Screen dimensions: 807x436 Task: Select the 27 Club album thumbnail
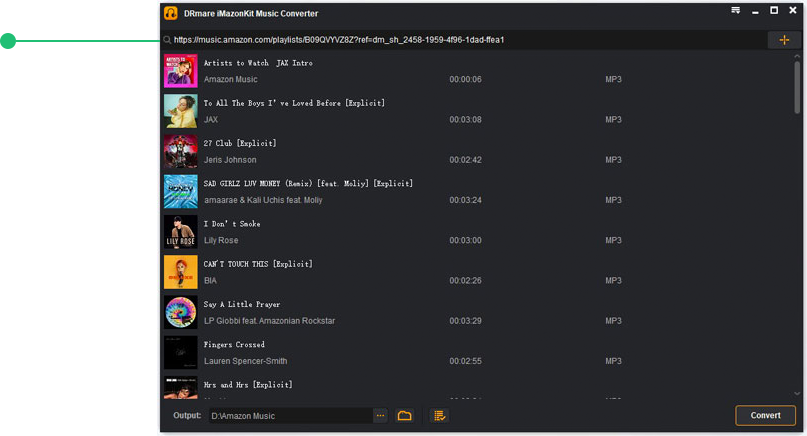point(180,151)
